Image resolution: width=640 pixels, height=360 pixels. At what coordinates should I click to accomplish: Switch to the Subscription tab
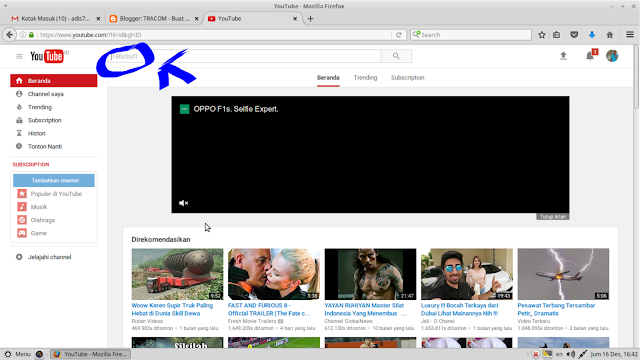(x=407, y=78)
